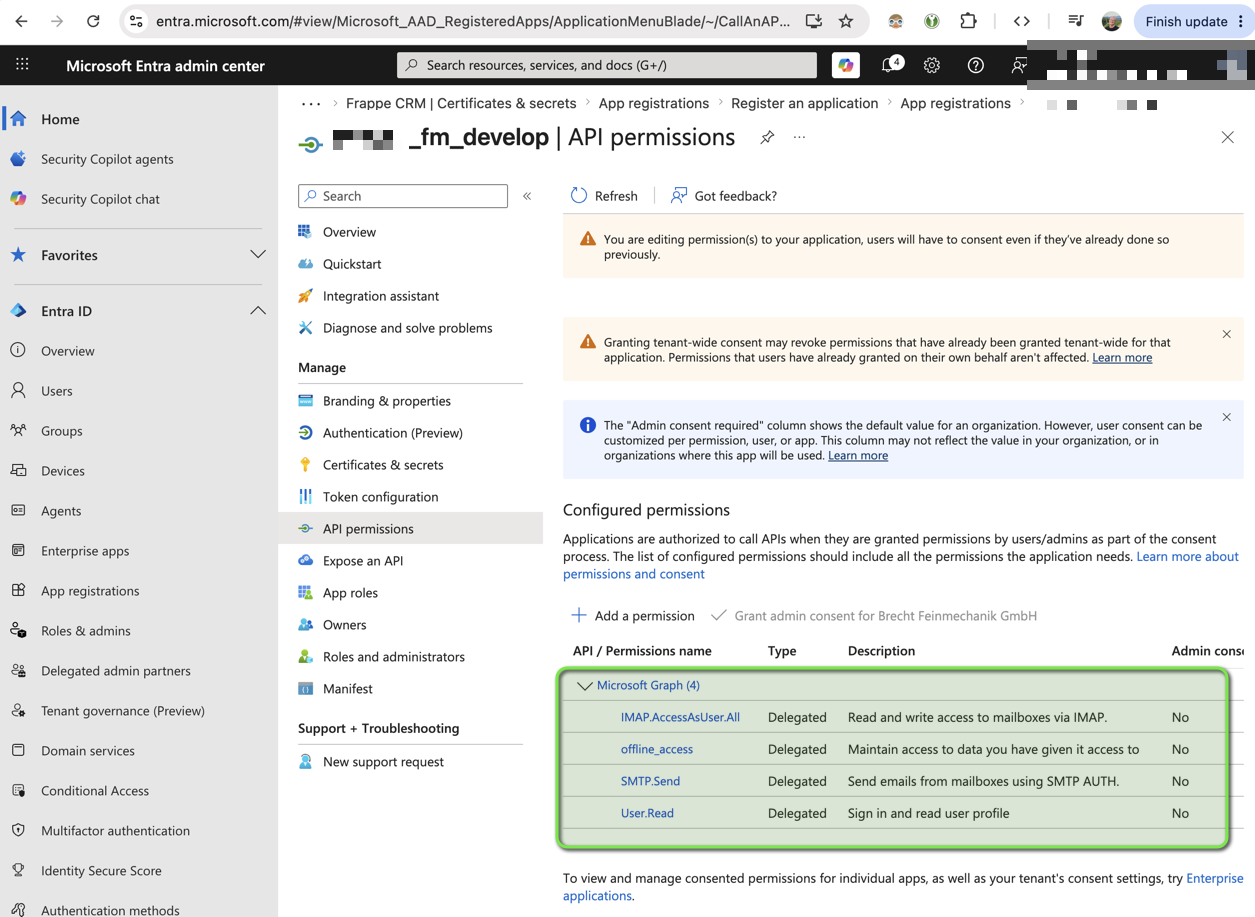Expand the breadcrumb ellipsis

click(311, 103)
